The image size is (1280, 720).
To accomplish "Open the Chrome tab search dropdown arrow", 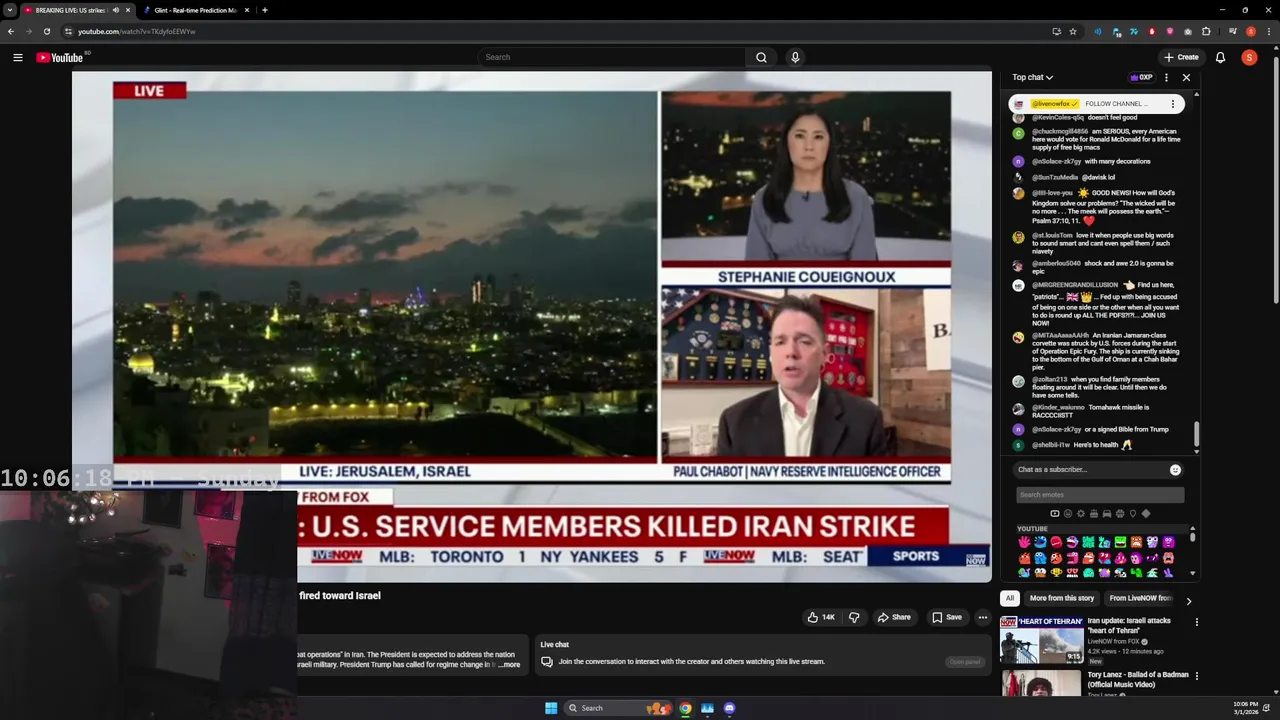I will [9, 10].
